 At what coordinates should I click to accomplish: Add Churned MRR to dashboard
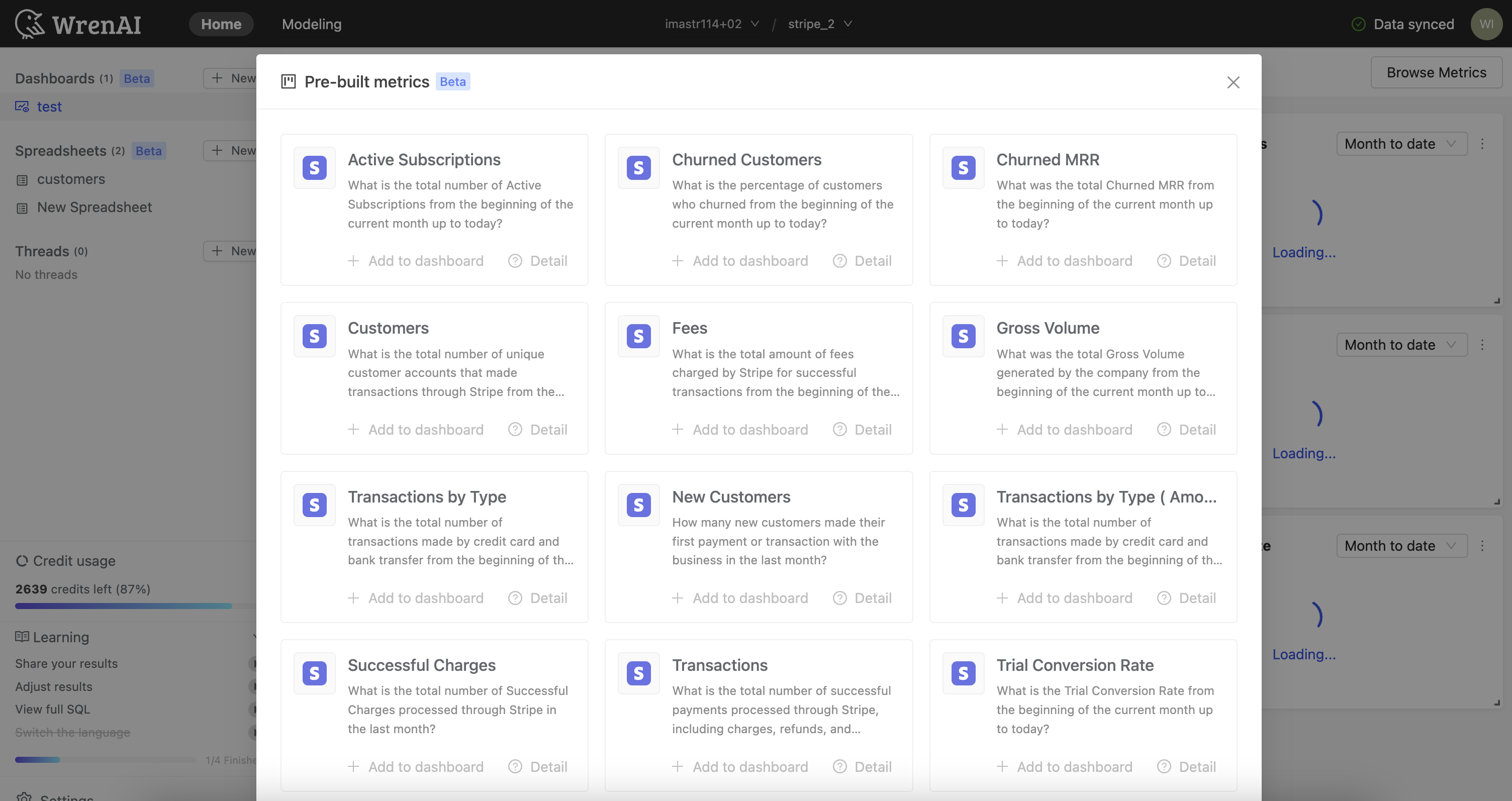(1065, 261)
